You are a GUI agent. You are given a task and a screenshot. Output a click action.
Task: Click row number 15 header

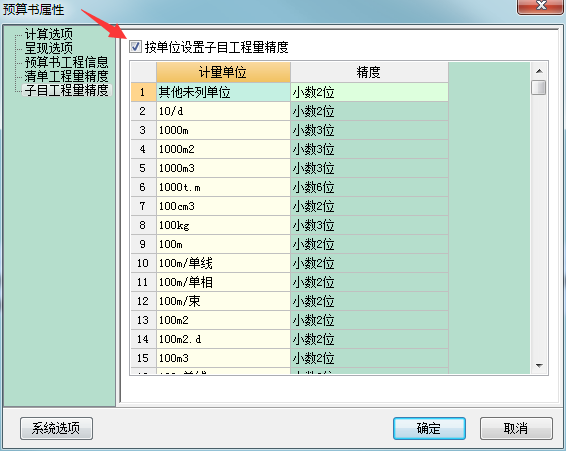(x=143, y=358)
